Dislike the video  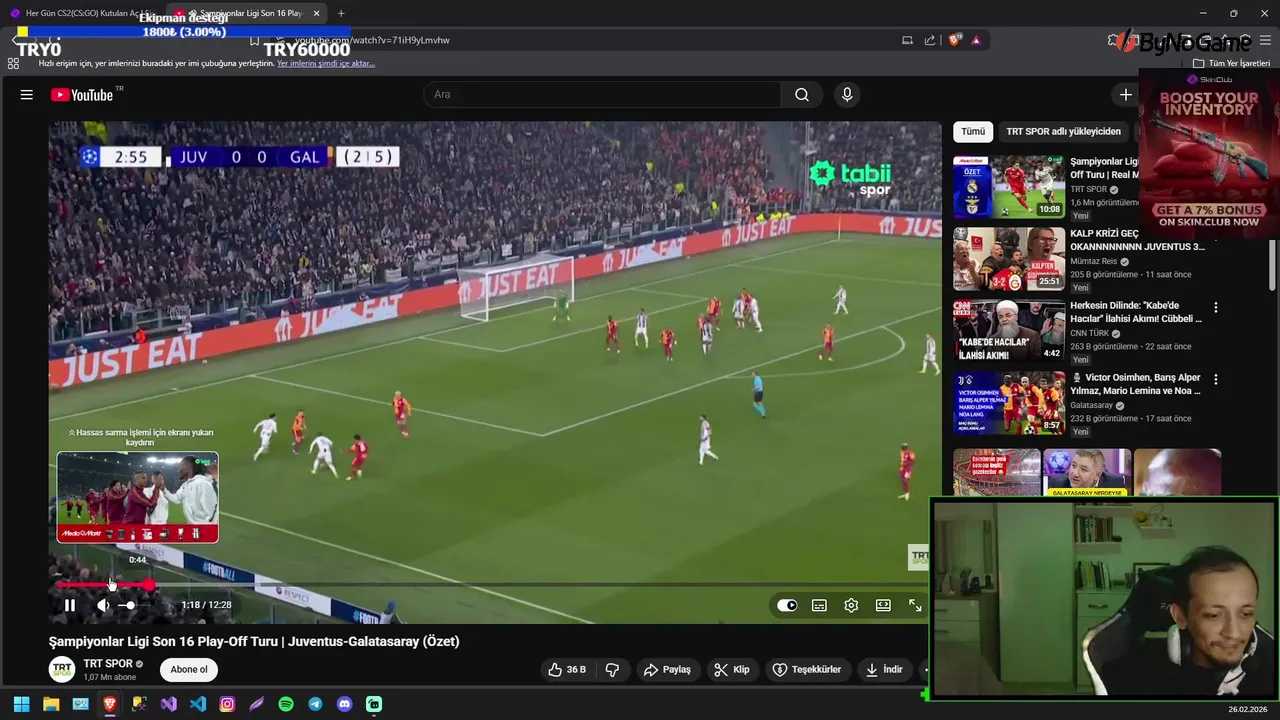coord(612,670)
